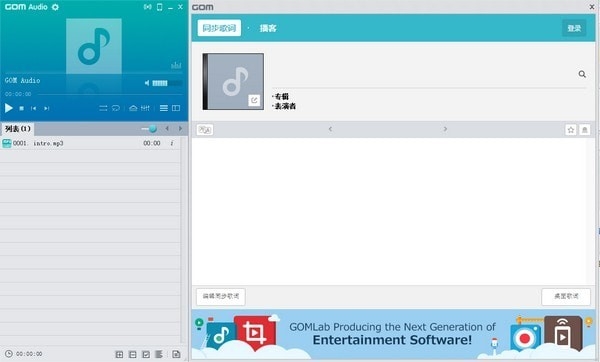This screenshot has width=600, height=362.
Task: Add files with plus icon below playlist
Action: pyautogui.click(x=119, y=354)
